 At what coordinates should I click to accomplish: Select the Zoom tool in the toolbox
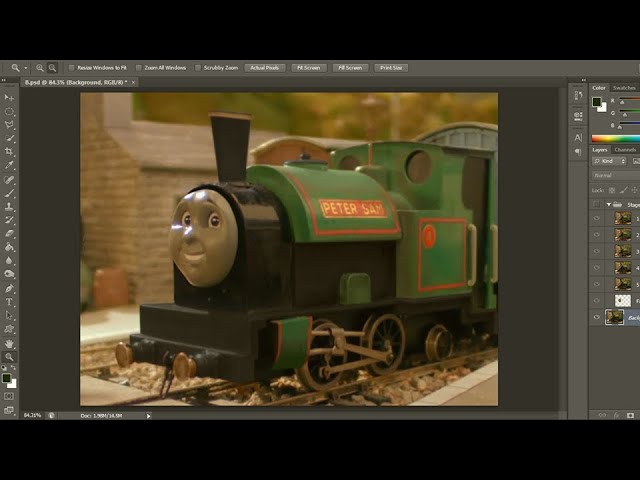pos(9,357)
